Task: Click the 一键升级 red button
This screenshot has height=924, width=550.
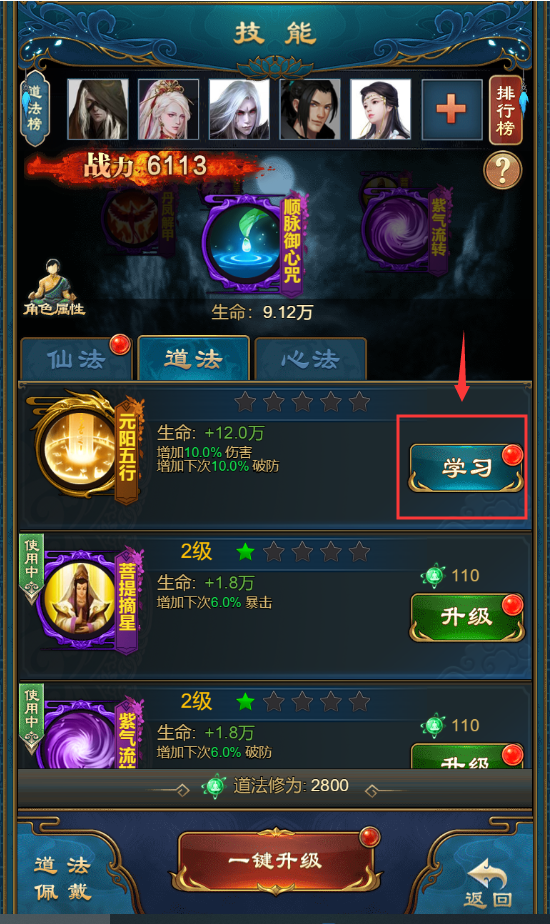Action: click(275, 861)
